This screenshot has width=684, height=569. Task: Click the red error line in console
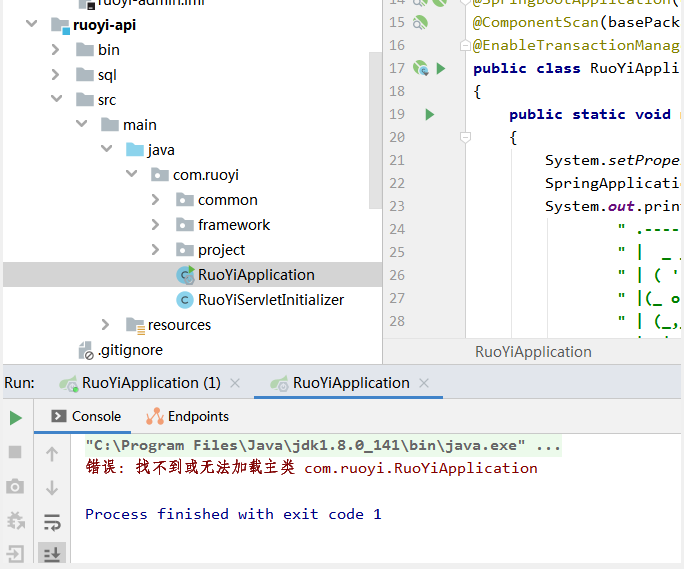[x=311, y=468]
